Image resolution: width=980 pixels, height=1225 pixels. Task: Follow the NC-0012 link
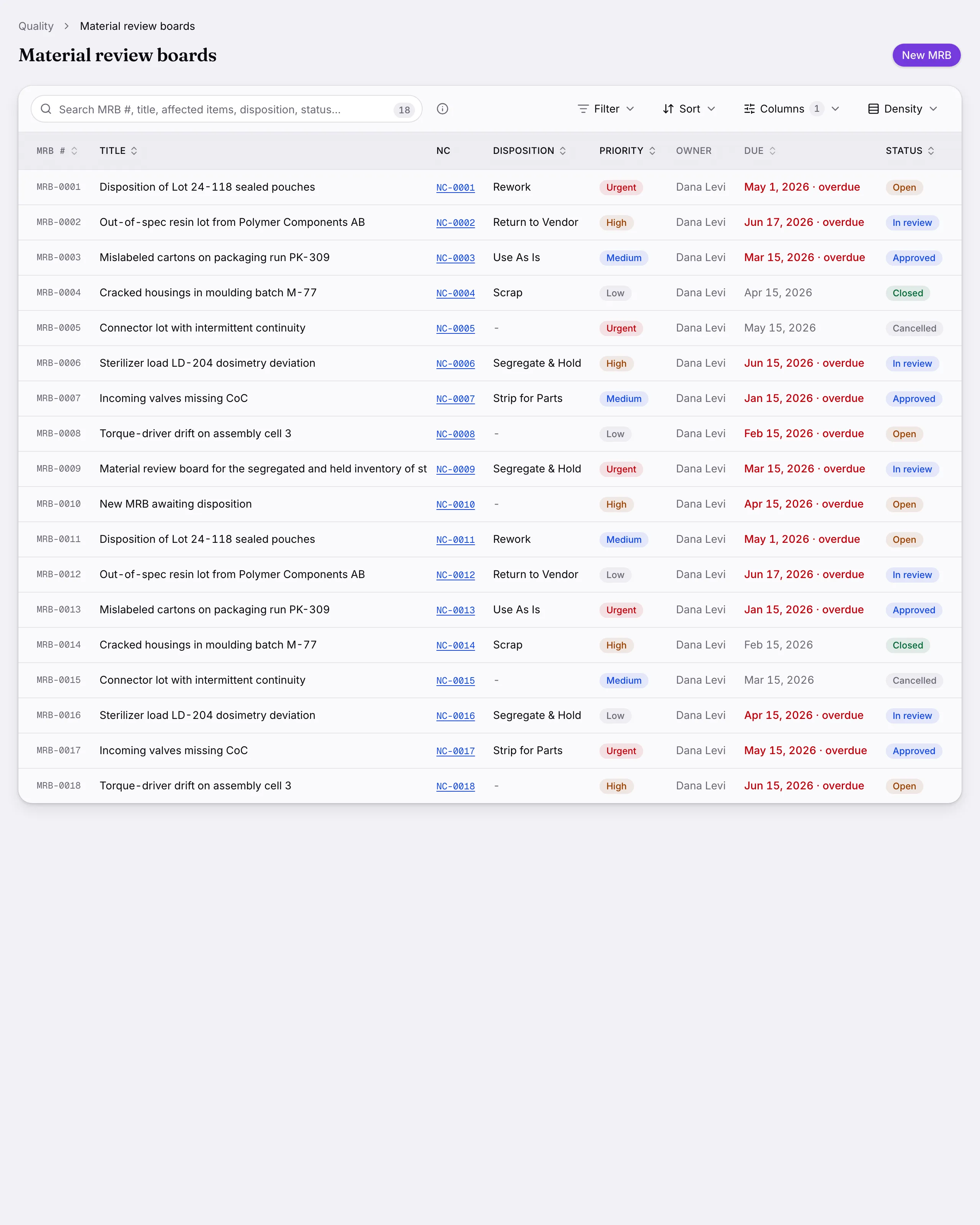pos(455,575)
